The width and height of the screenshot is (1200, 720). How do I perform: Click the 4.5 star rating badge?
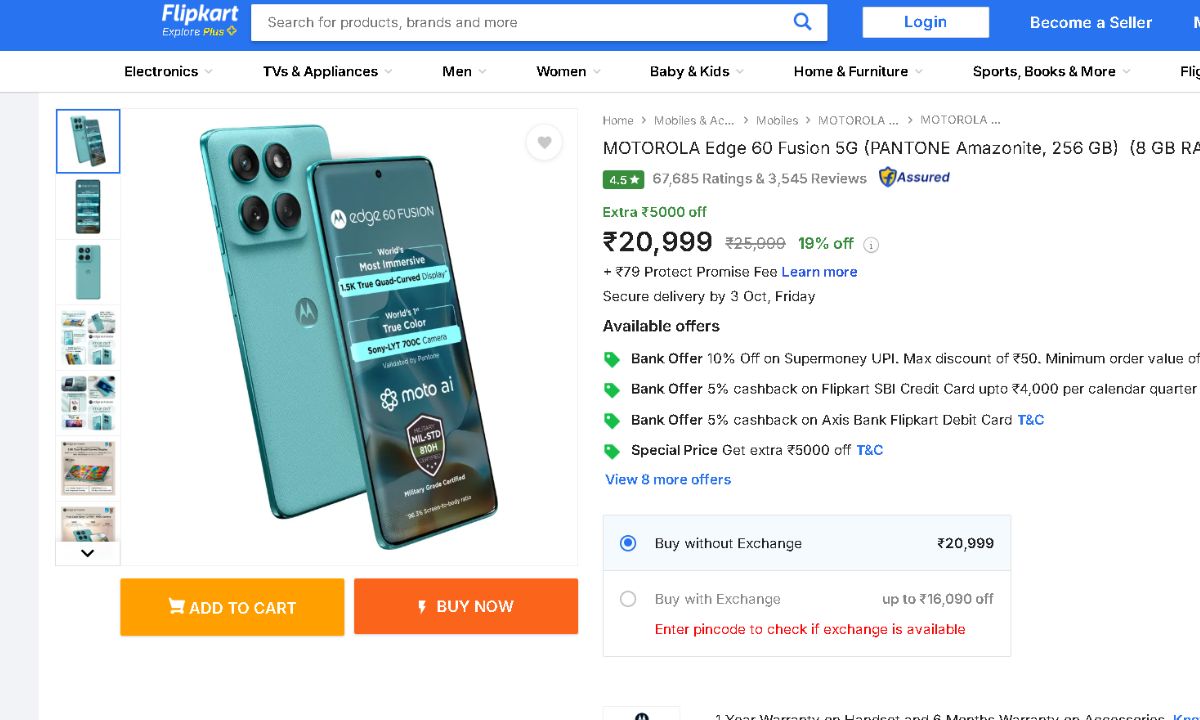tap(623, 180)
